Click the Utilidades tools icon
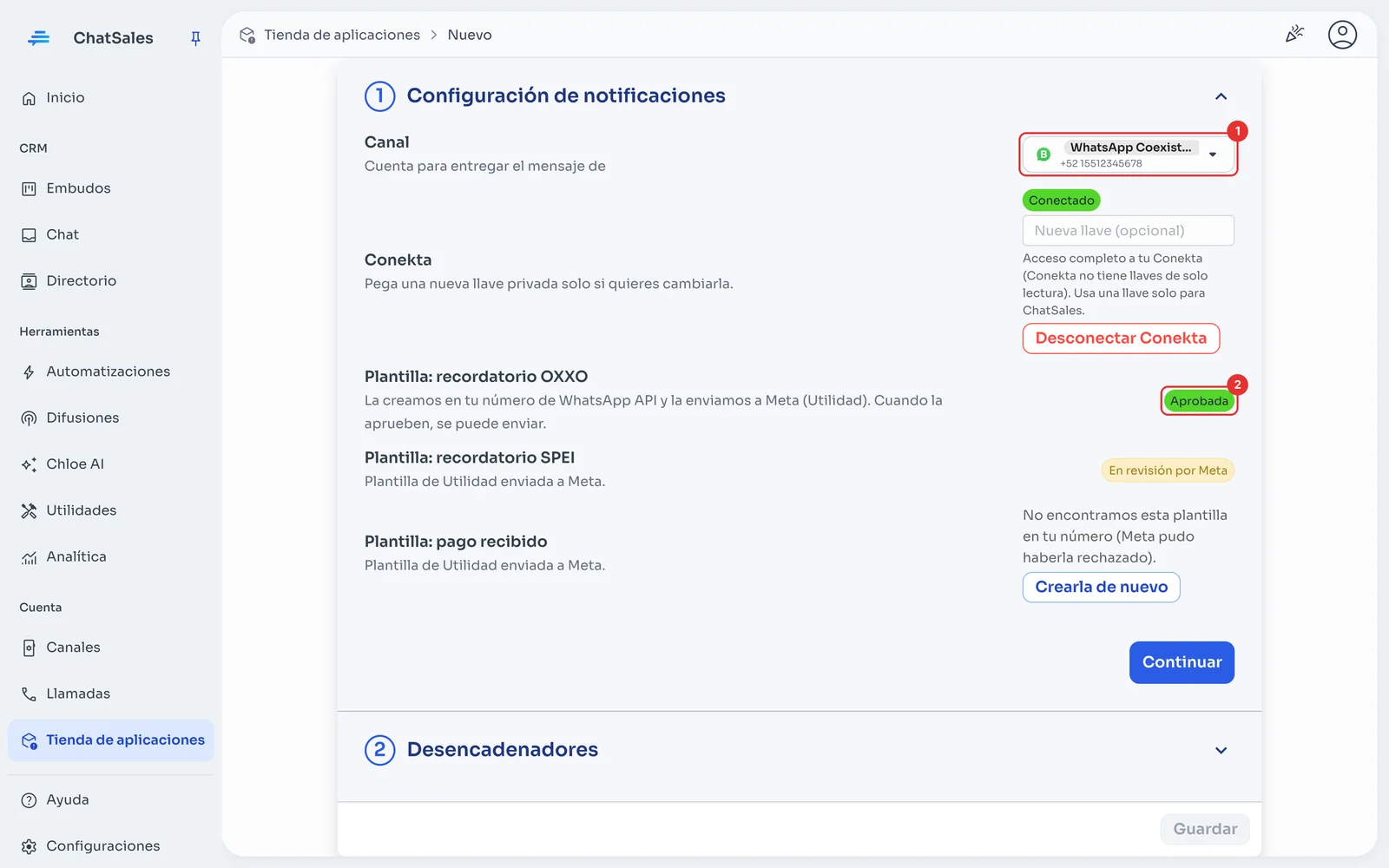This screenshot has width=1389, height=868. tap(29, 510)
